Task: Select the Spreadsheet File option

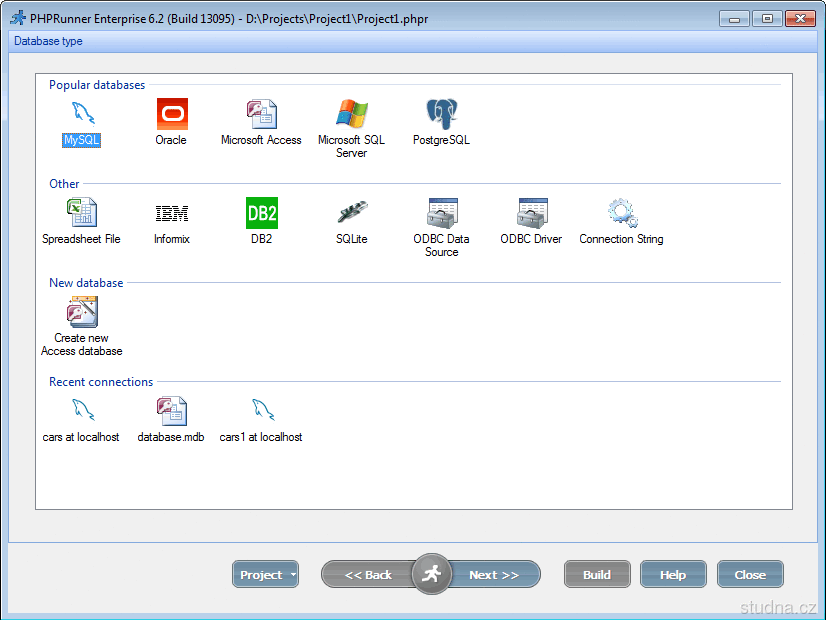Action: (x=82, y=213)
